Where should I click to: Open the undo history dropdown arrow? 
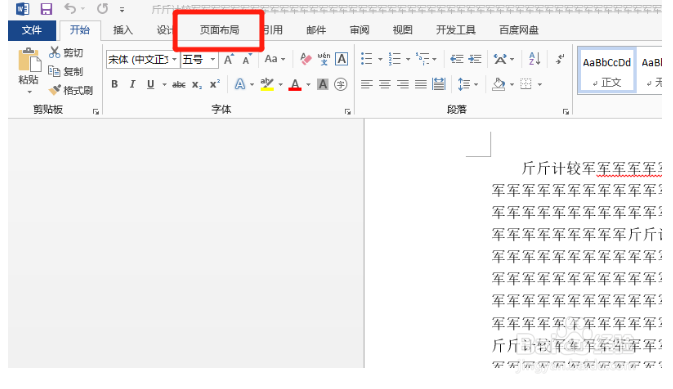pyautogui.click(x=83, y=9)
